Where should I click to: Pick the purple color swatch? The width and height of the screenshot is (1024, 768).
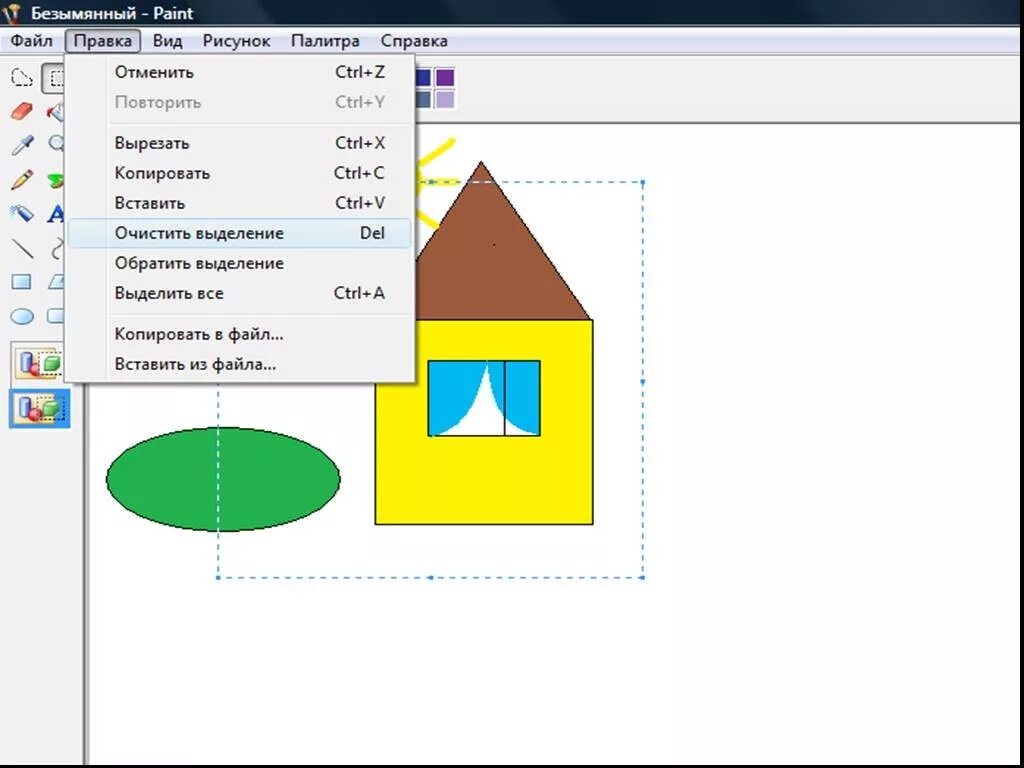coord(445,78)
